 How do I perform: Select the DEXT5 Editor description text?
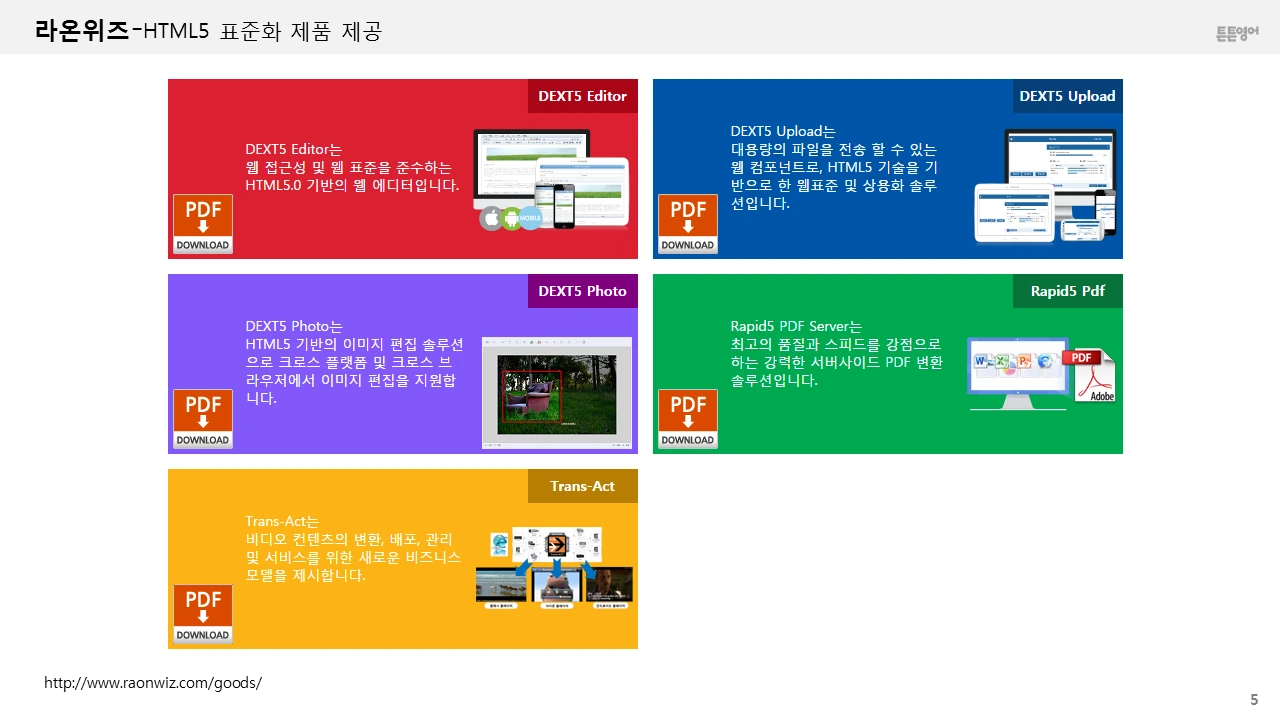click(x=353, y=167)
